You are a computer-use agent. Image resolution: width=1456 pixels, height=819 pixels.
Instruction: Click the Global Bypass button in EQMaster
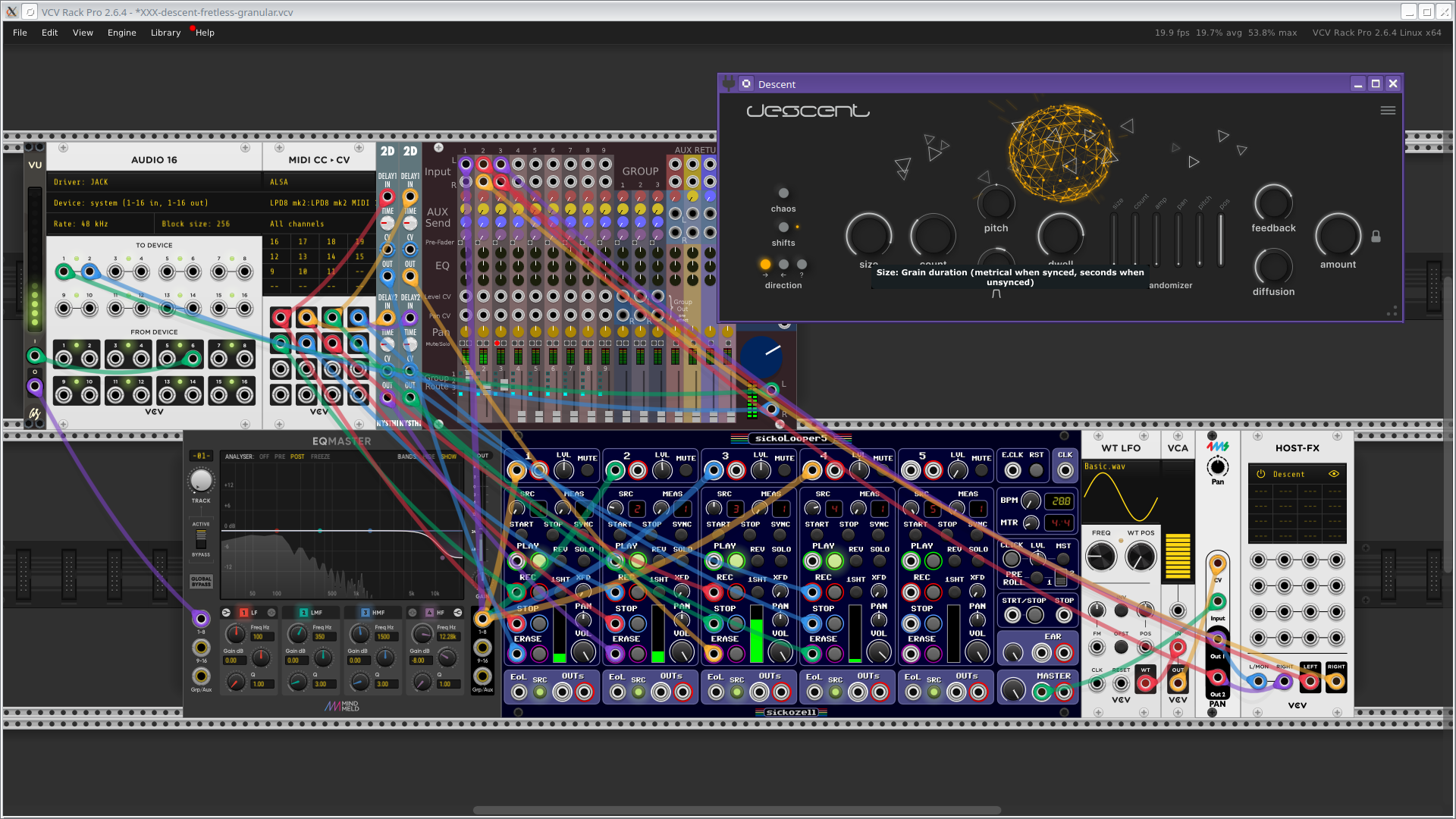click(201, 582)
